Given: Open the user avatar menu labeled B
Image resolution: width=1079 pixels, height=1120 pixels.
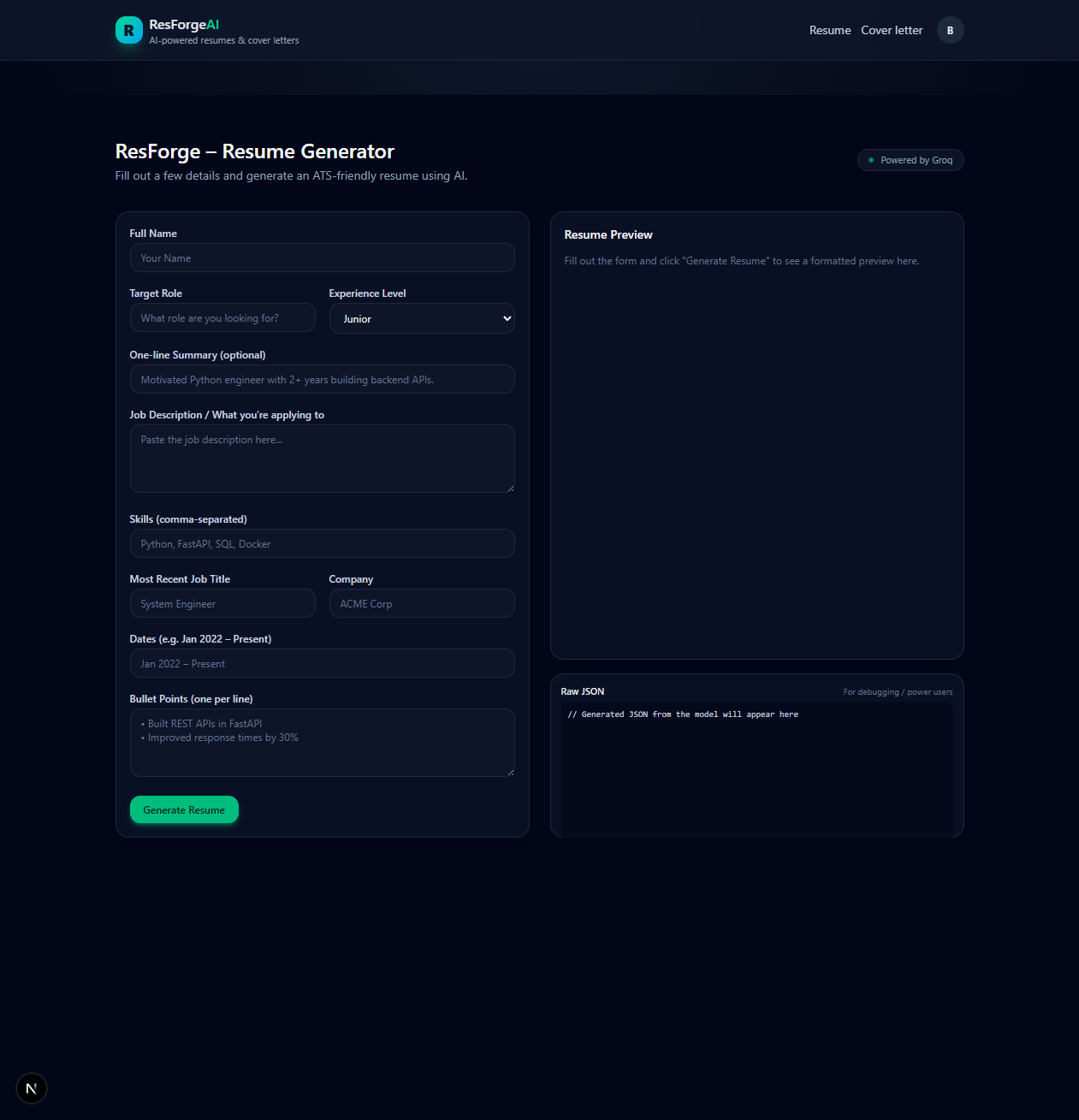Looking at the screenshot, I should coord(950,30).
